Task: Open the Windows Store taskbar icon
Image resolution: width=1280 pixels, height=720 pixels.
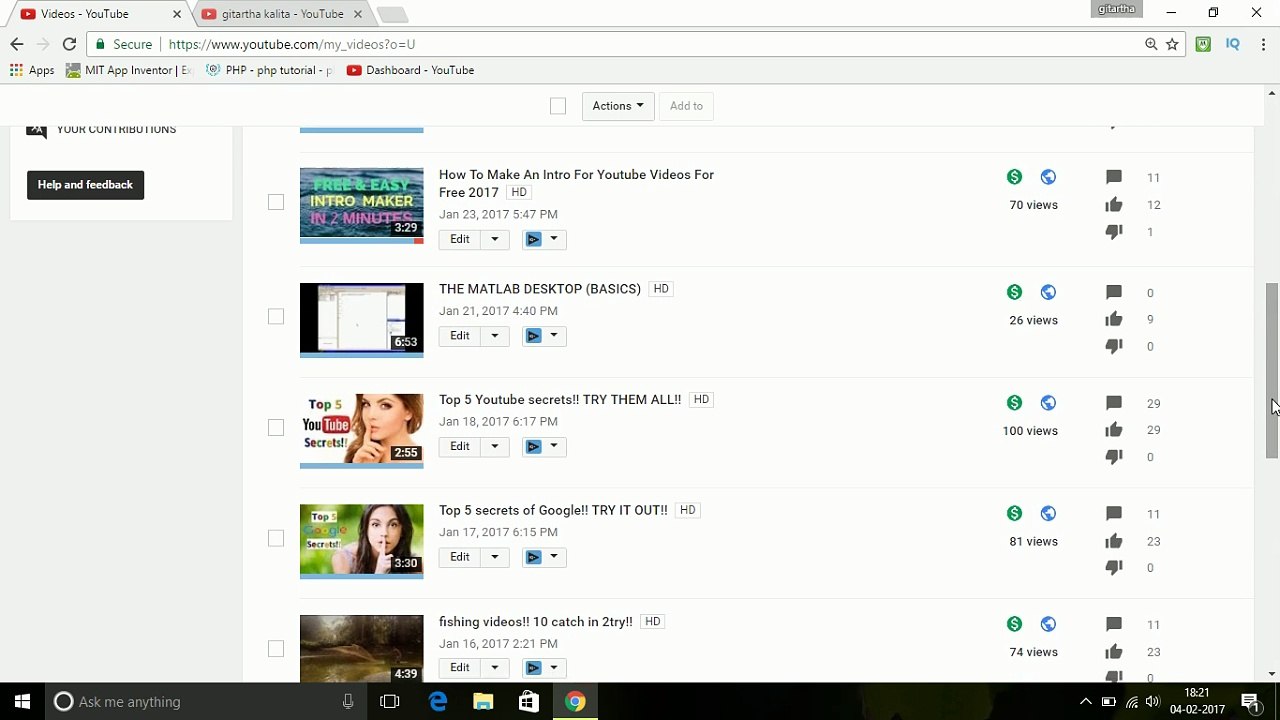Action: [x=529, y=702]
